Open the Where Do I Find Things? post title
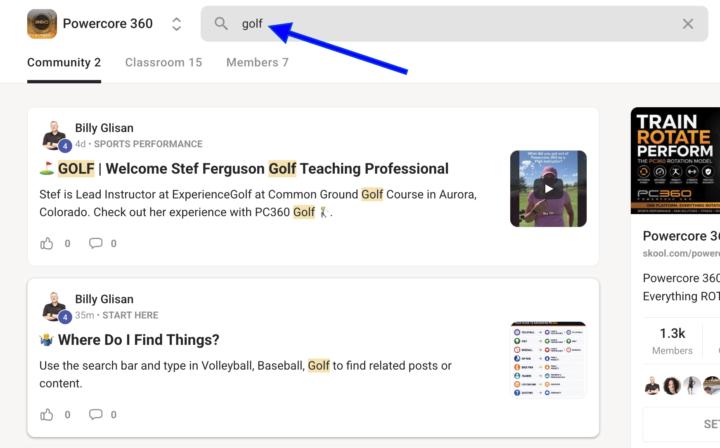 [129, 340]
